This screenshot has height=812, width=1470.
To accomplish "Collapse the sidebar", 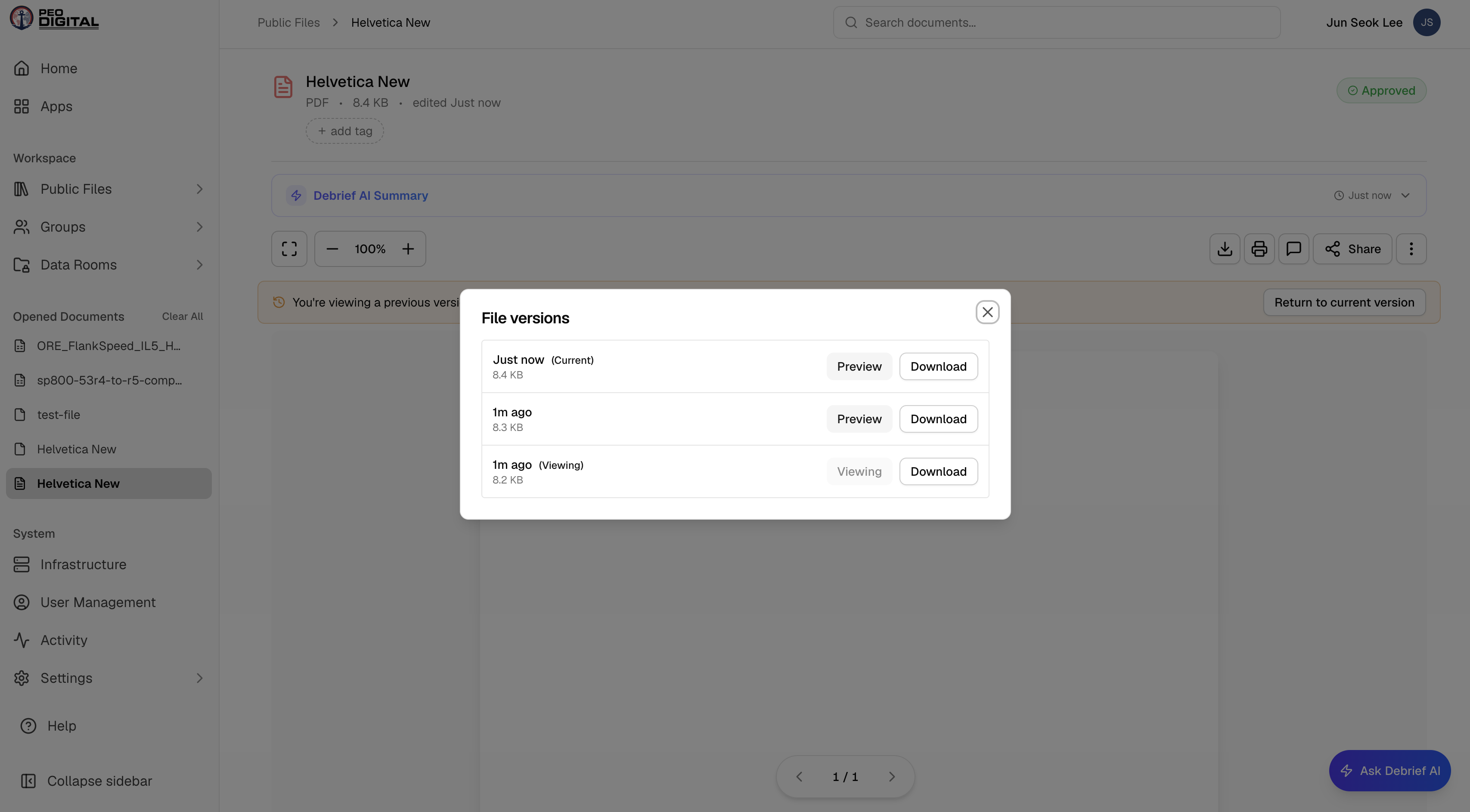I will point(109,781).
